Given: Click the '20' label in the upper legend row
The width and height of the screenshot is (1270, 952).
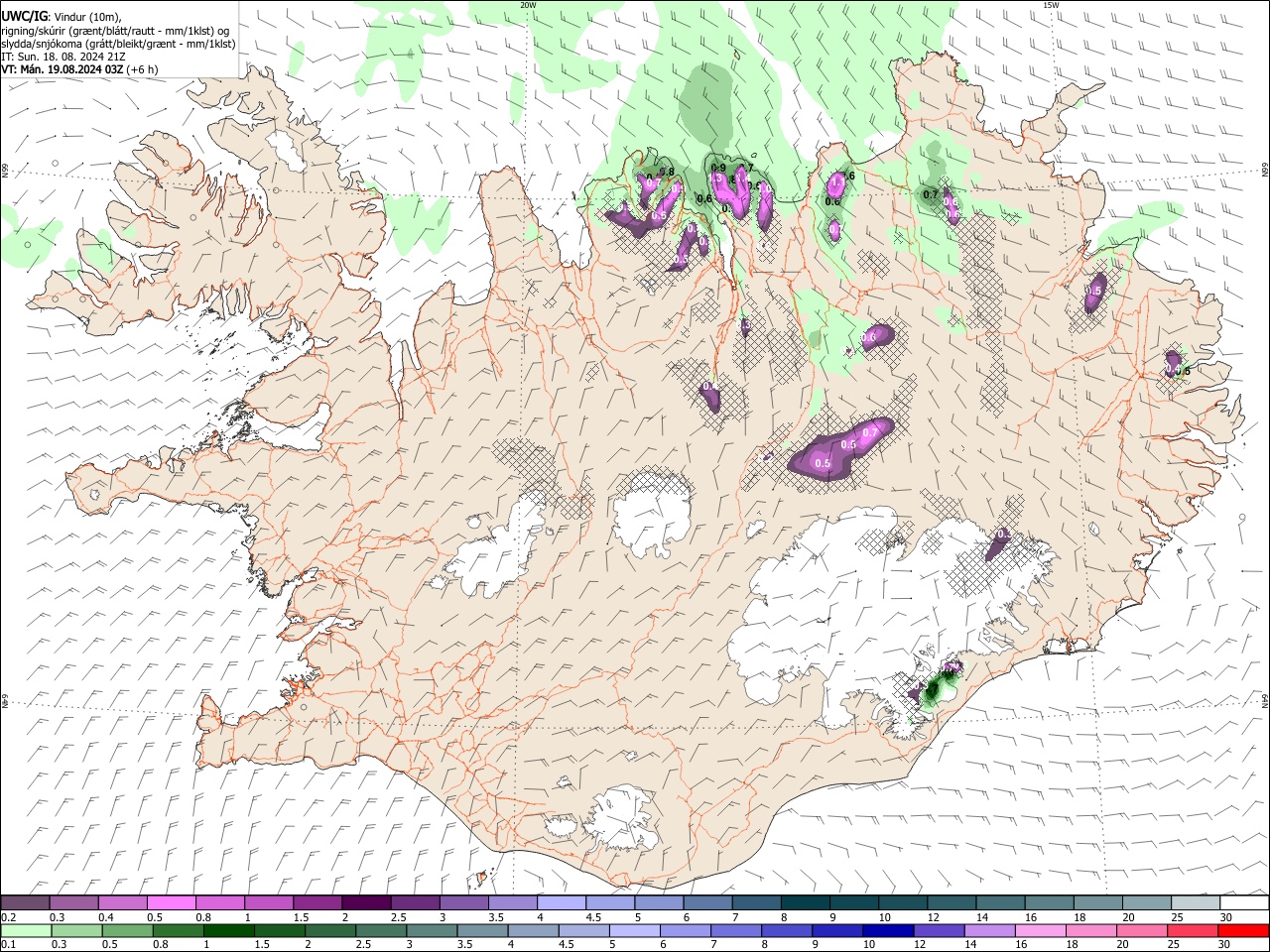Looking at the screenshot, I should (1128, 917).
